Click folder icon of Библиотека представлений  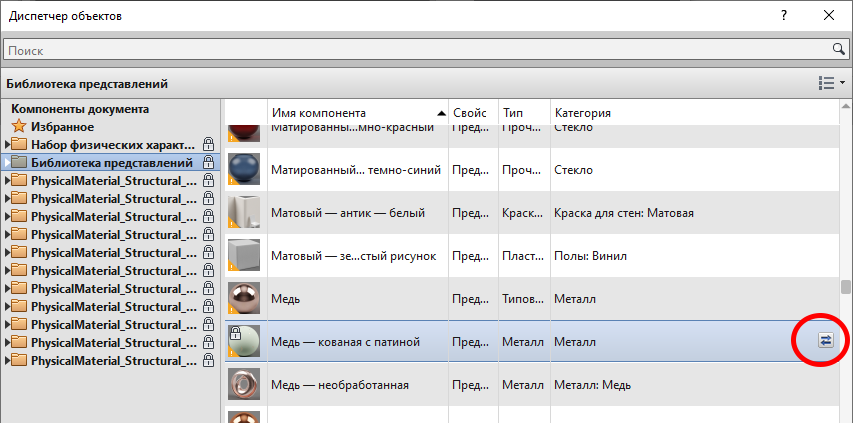19,163
